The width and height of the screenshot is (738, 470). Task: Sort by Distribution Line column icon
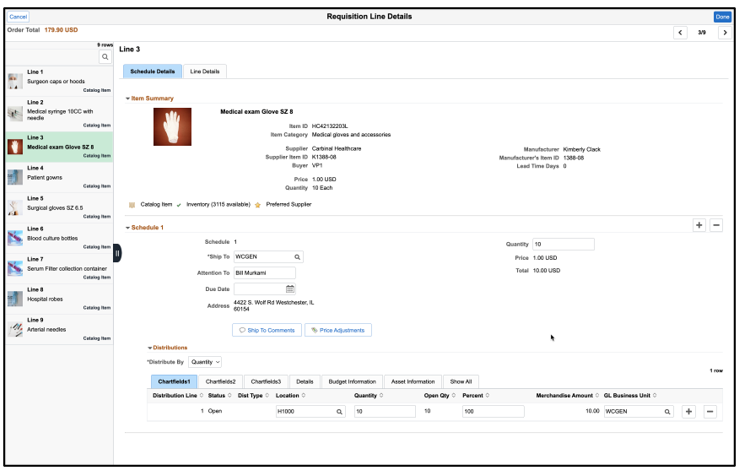pyautogui.click(x=201, y=396)
